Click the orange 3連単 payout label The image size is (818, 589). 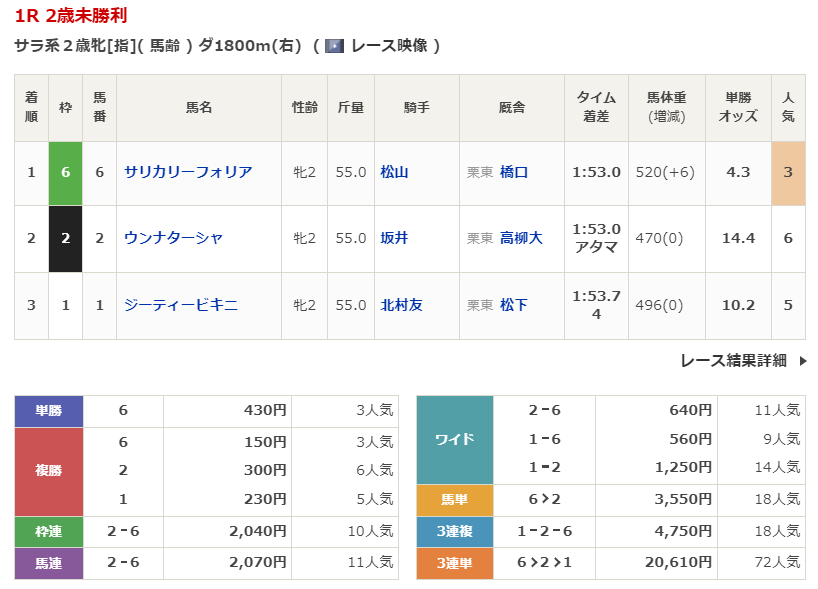point(454,564)
